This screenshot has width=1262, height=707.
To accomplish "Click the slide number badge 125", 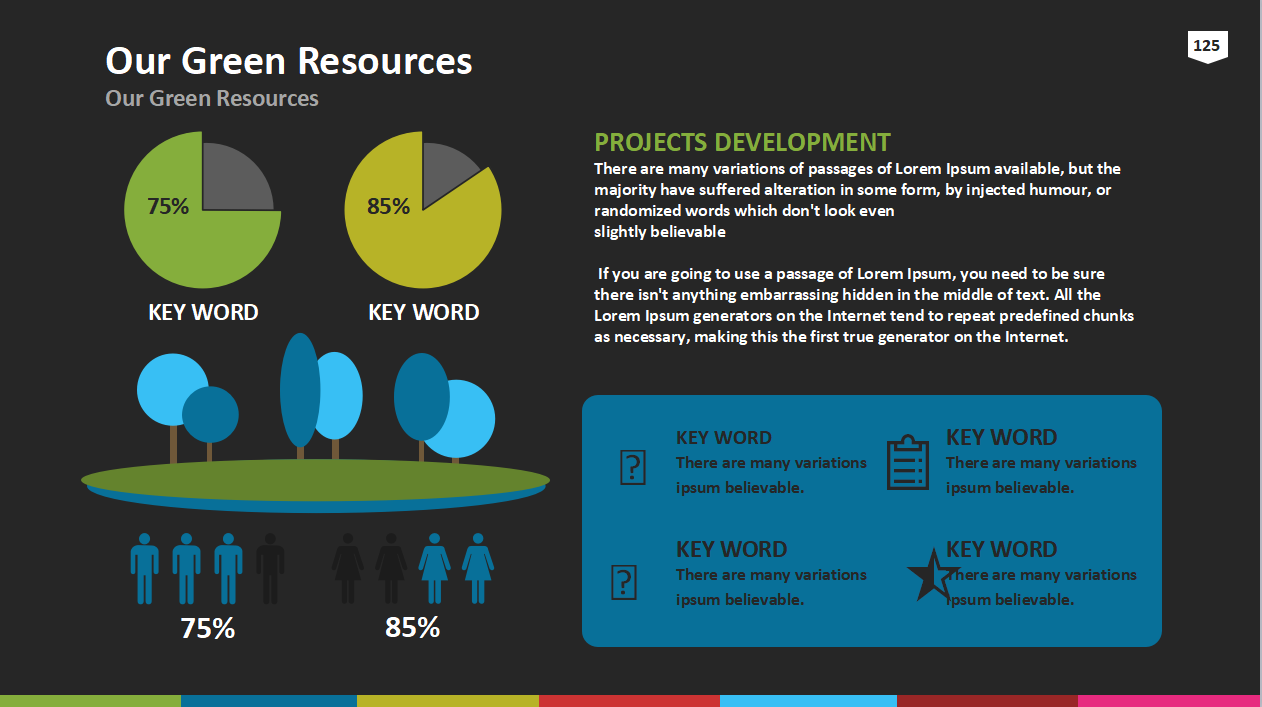I will tap(1207, 46).
